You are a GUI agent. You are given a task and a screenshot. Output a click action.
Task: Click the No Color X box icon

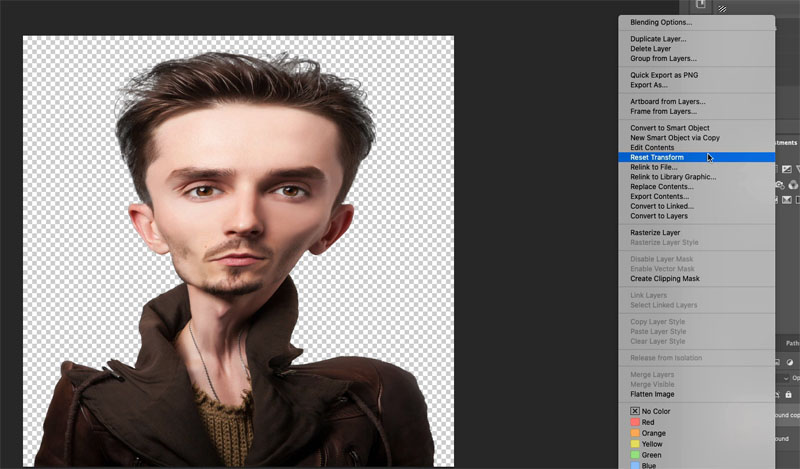[x=634, y=411]
